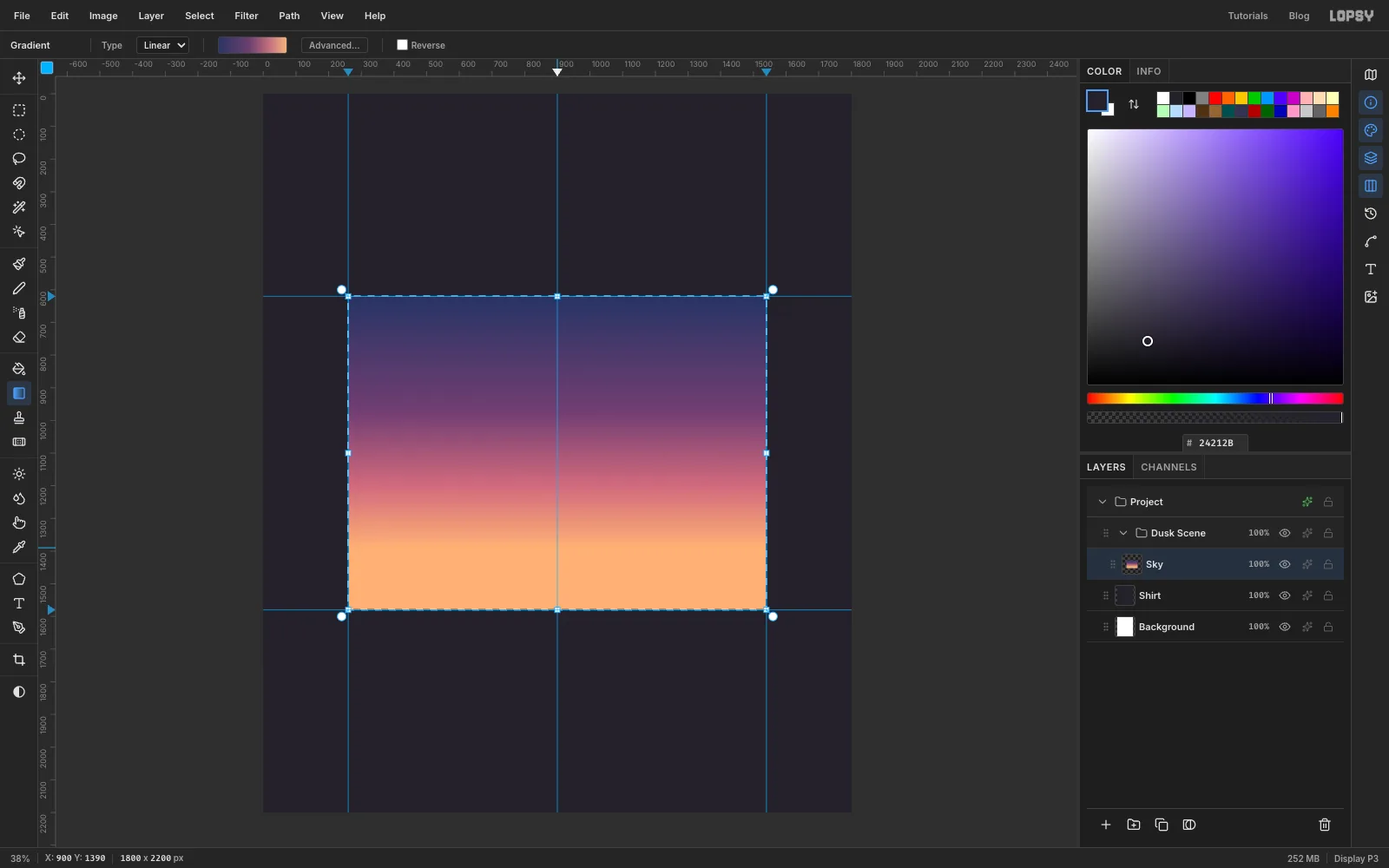Select the Magic Wand tool
Viewport: 1389px width, 868px height.
point(18,207)
